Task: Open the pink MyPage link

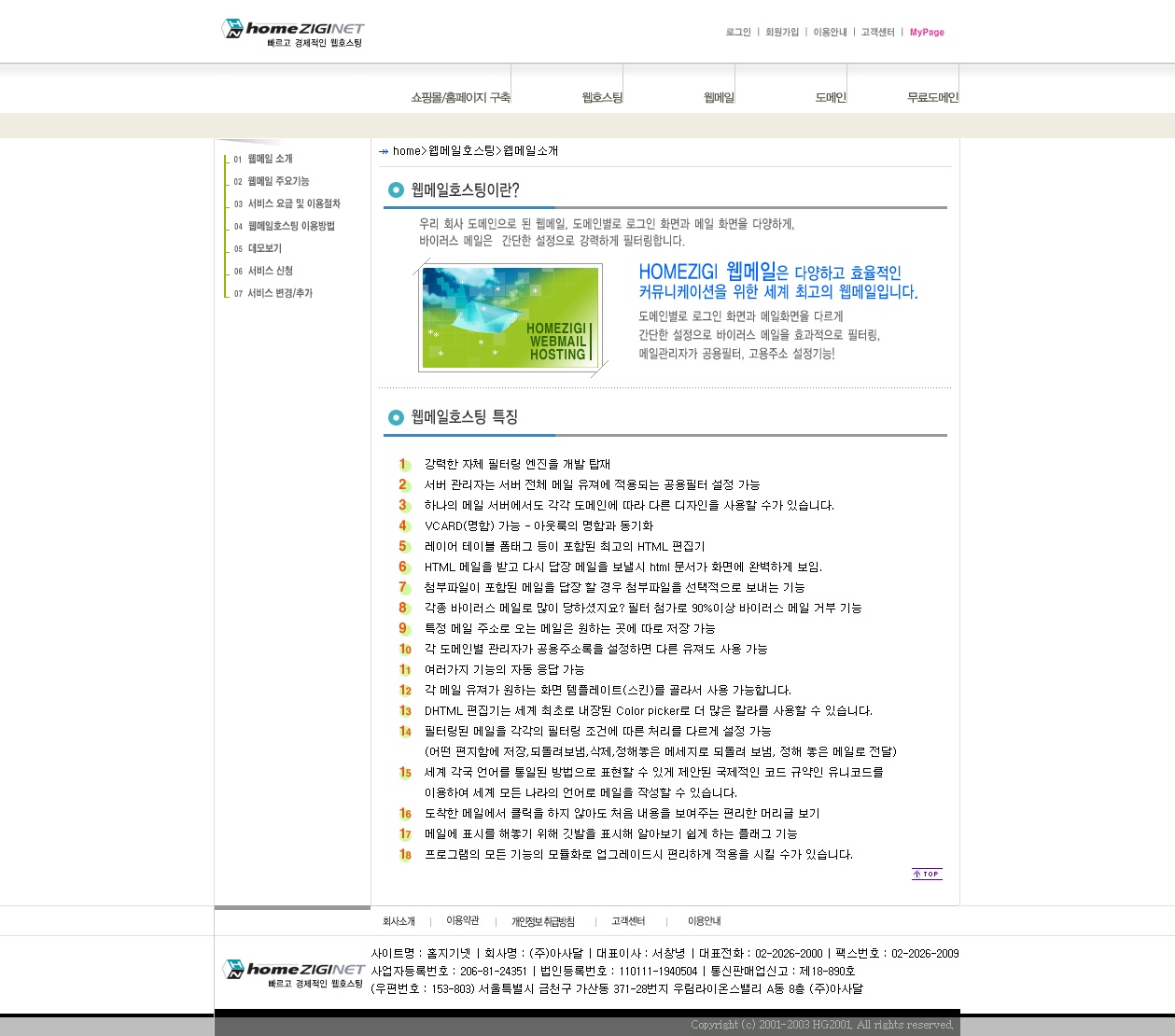Action: point(927,33)
